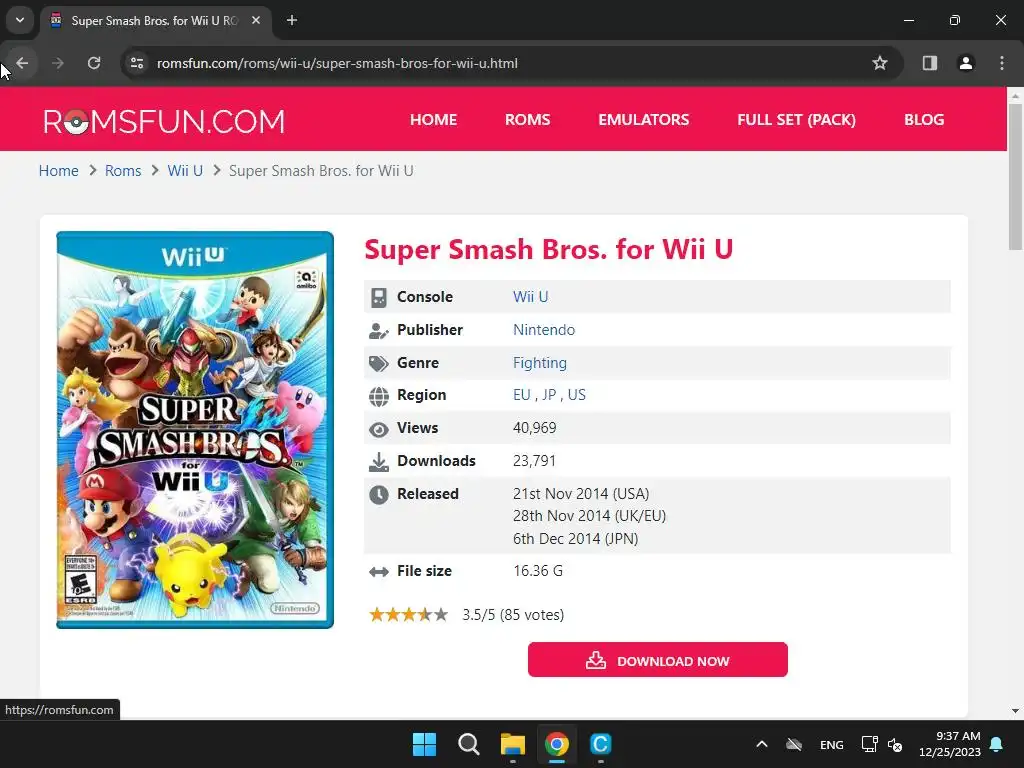
Task: View site information icon in the address bar
Action: (x=136, y=63)
